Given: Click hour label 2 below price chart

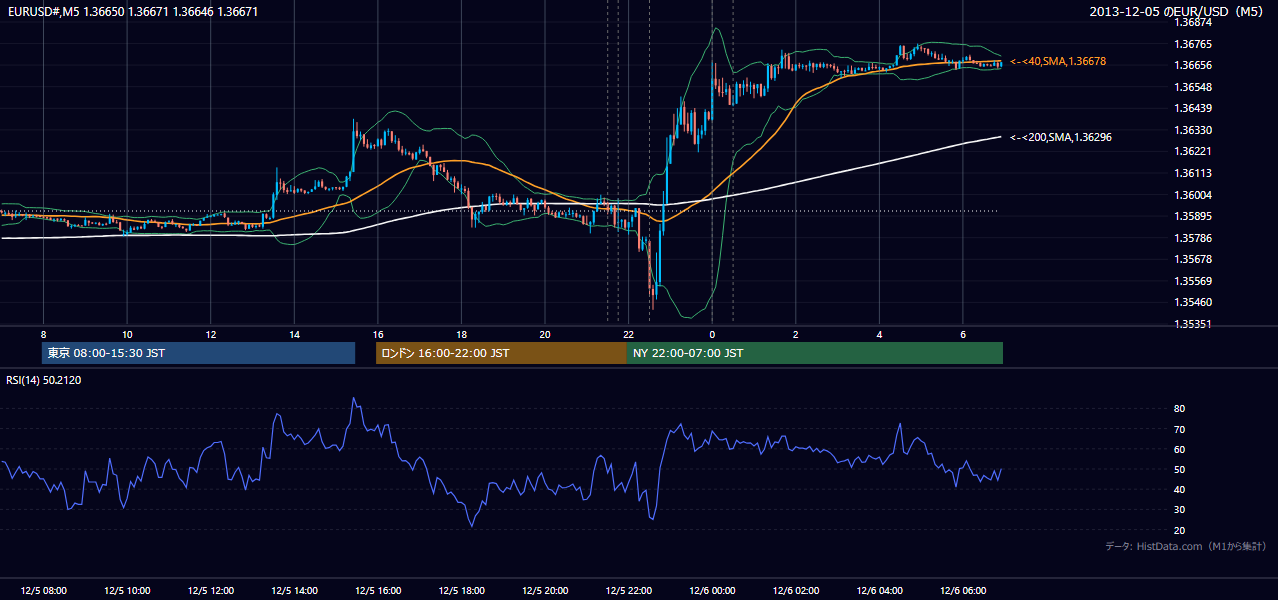Looking at the screenshot, I should (x=795, y=334).
